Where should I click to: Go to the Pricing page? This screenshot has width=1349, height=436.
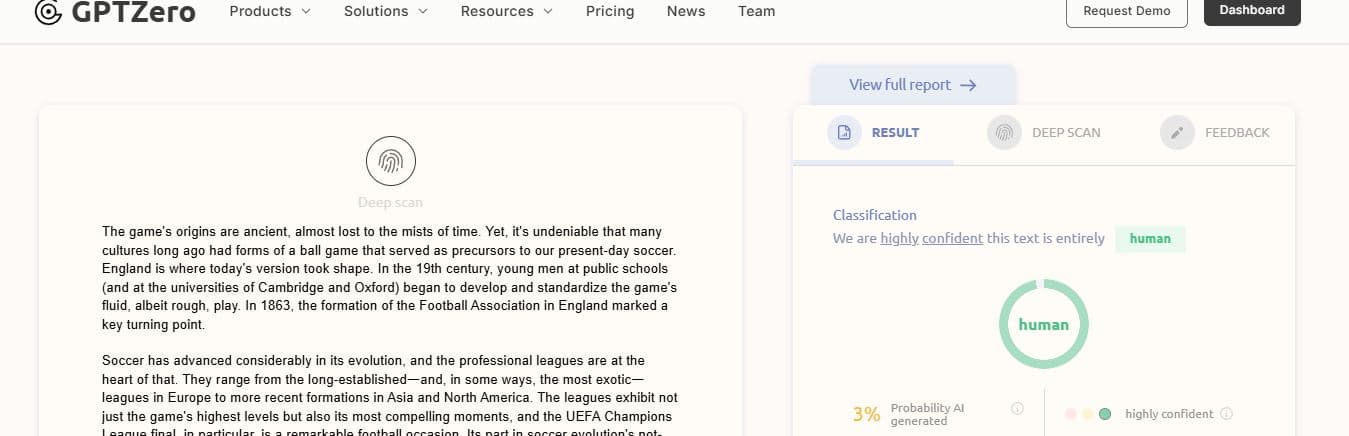click(610, 11)
